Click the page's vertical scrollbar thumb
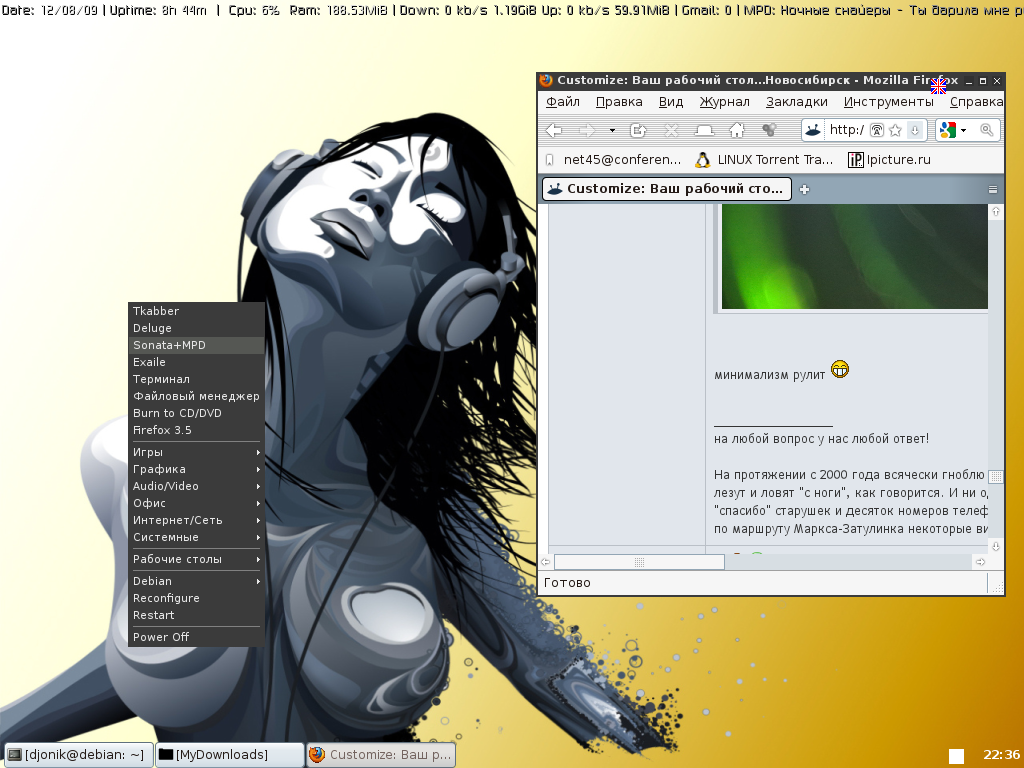 996,477
